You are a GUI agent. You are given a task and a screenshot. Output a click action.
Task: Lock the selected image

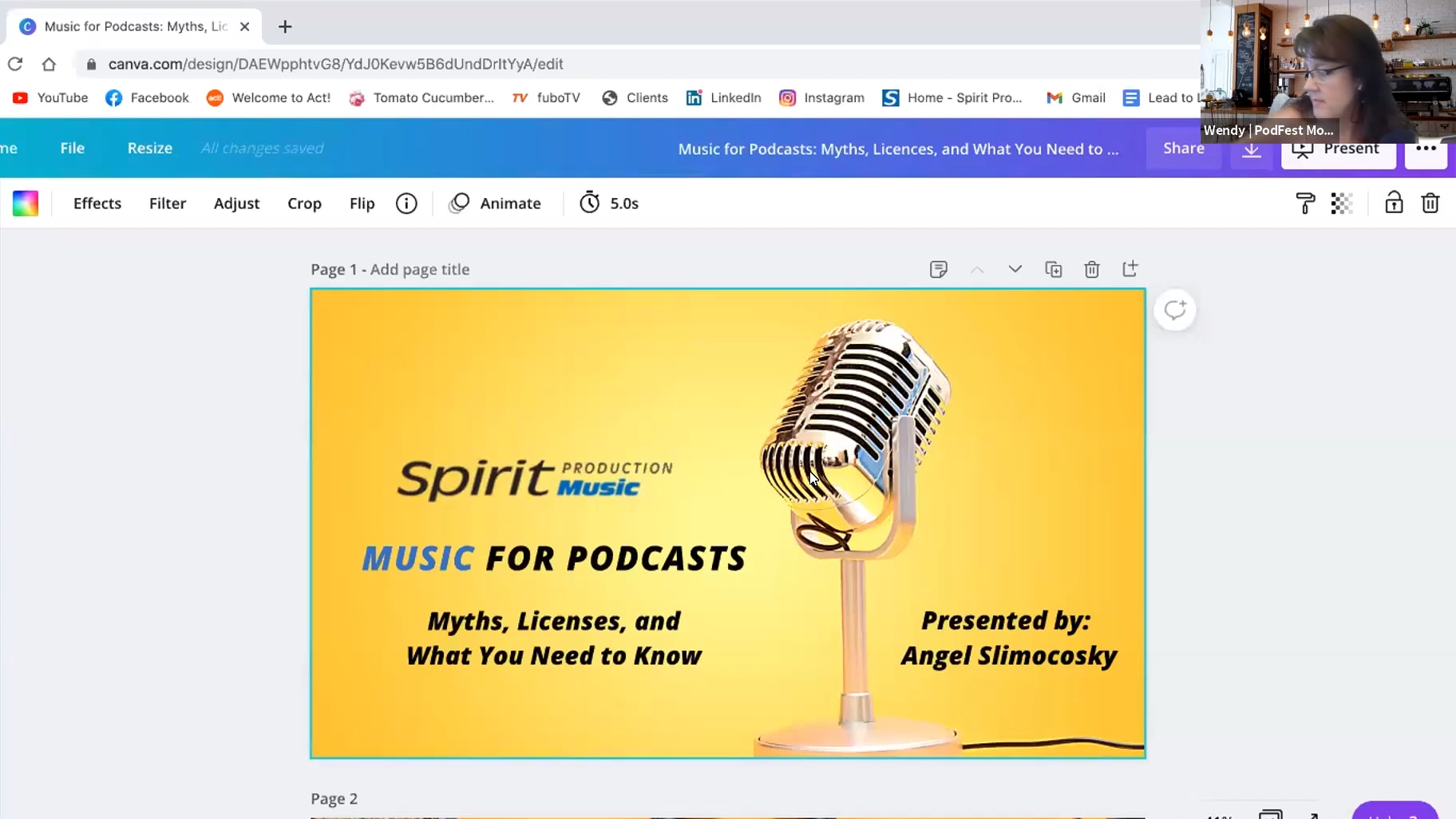(1393, 203)
